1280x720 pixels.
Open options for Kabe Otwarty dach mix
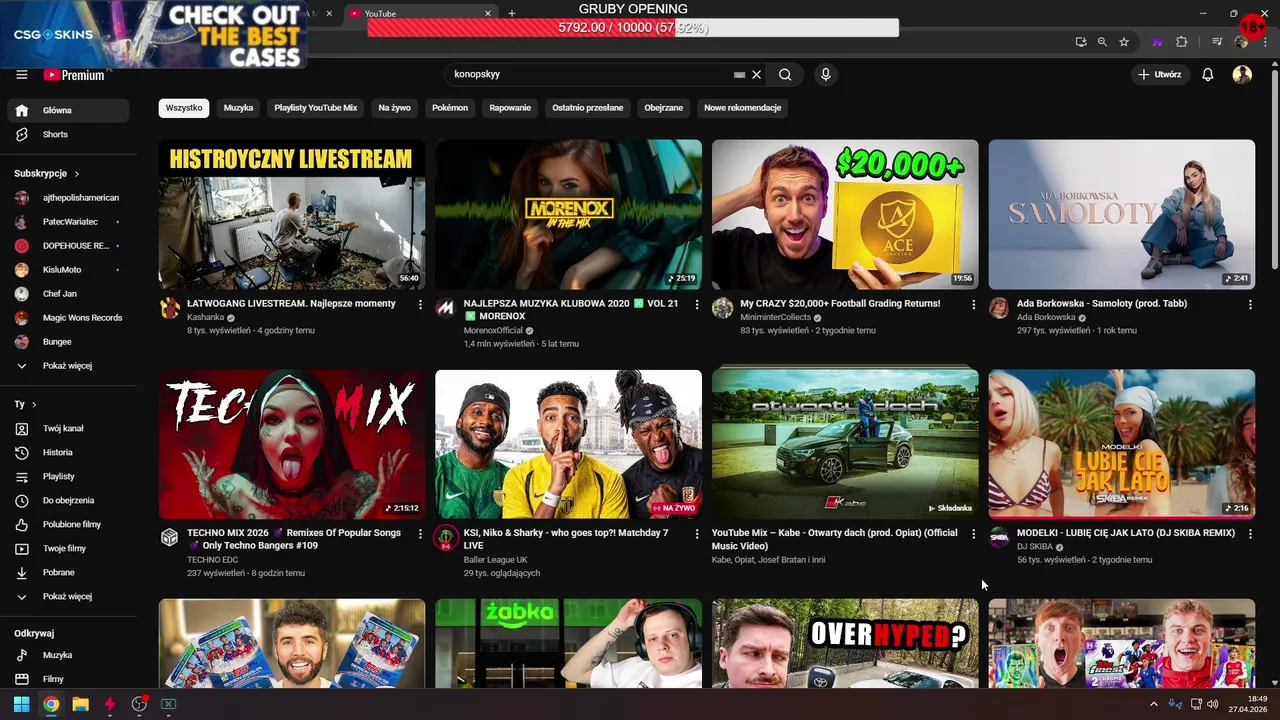click(x=974, y=535)
